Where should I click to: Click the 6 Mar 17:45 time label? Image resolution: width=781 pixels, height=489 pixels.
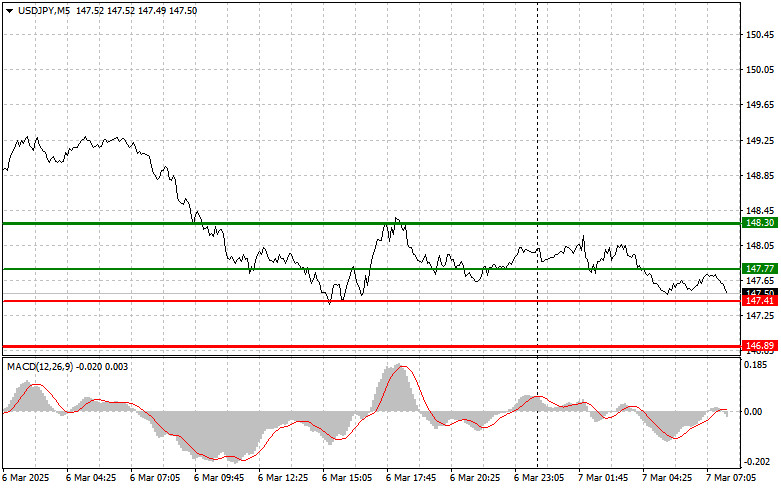point(411,478)
